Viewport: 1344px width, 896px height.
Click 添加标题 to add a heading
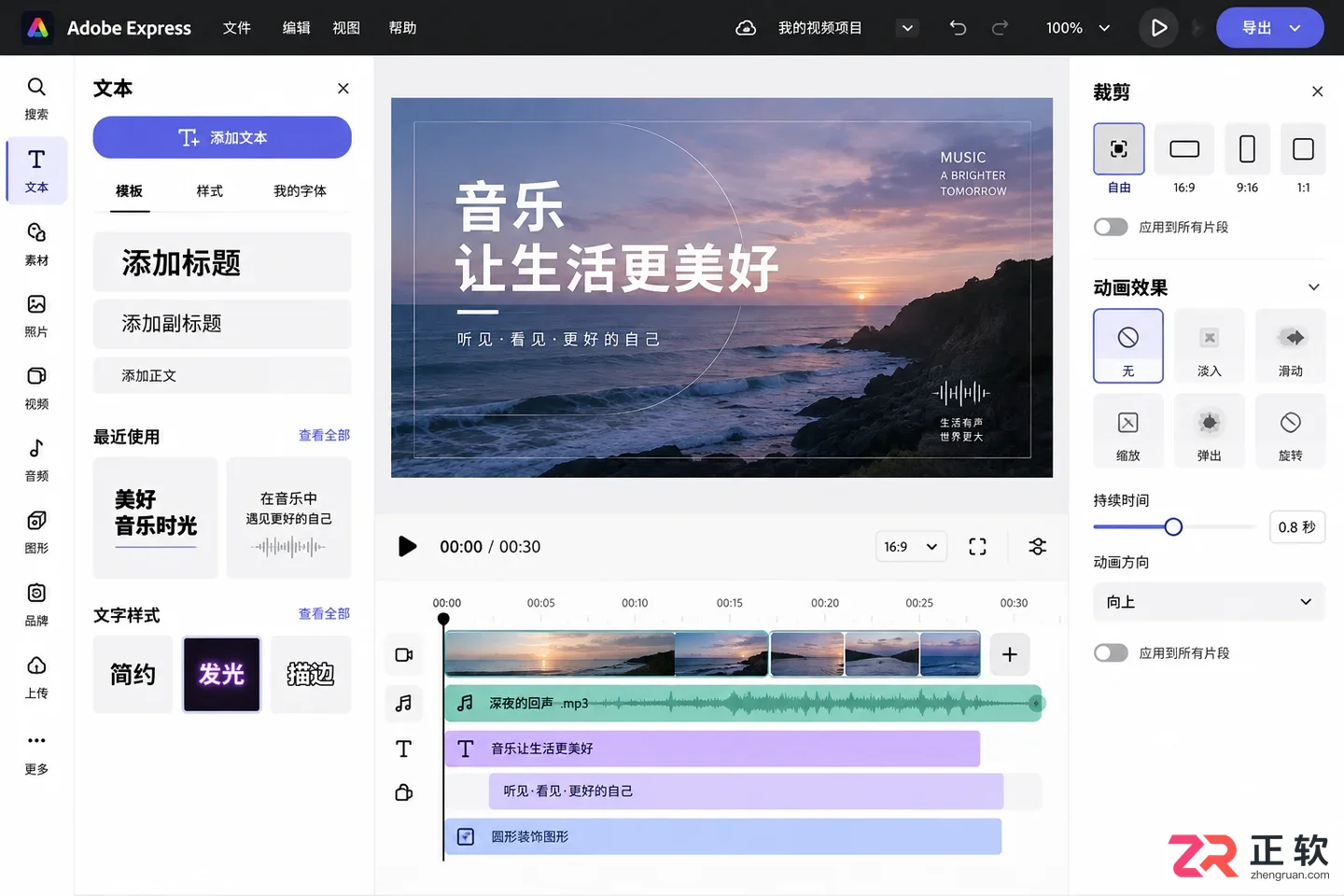(x=222, y=262)
